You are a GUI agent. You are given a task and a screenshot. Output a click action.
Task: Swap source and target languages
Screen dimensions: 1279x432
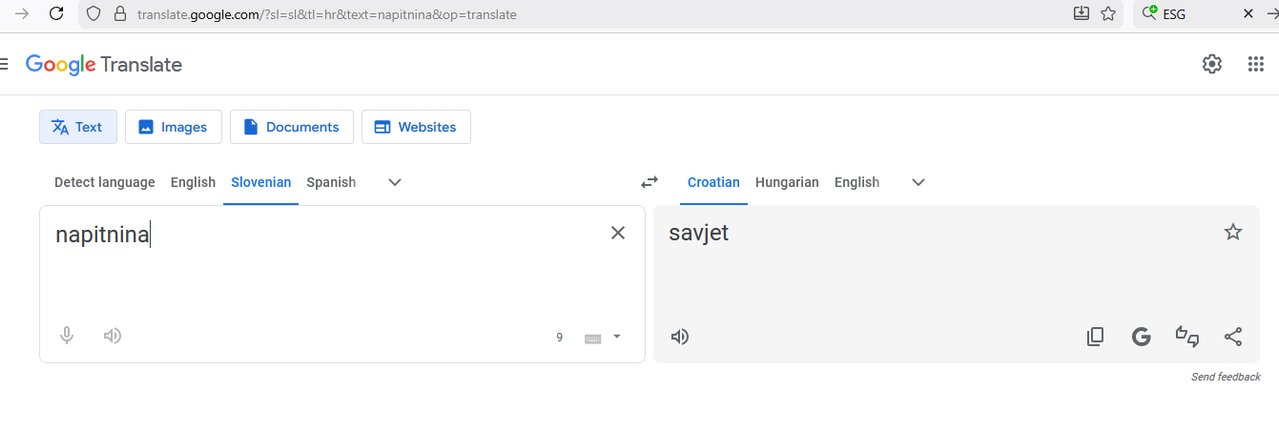tap(650, 182)
